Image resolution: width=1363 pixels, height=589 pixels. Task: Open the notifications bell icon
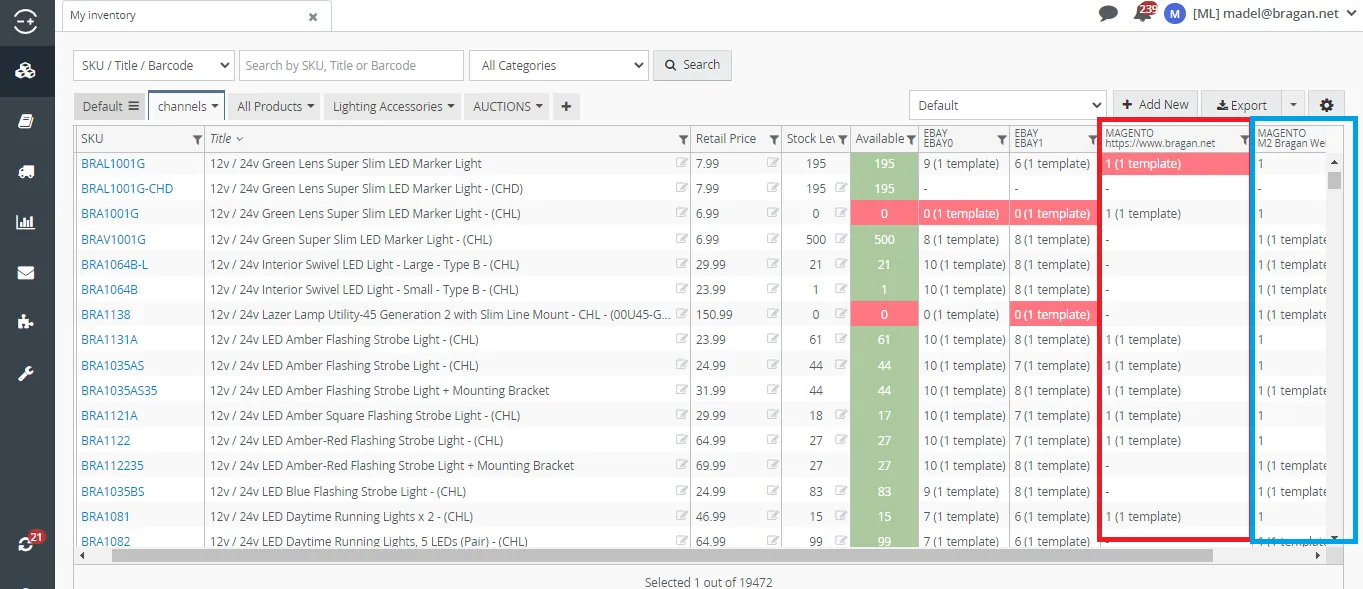1142,13
